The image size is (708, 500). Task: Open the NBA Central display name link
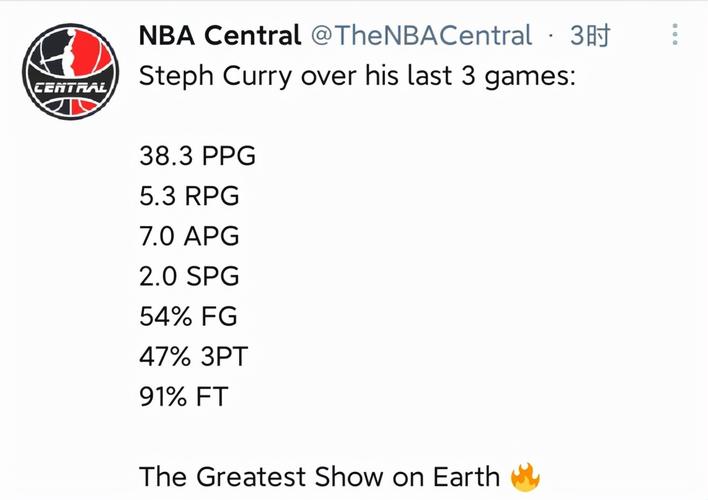point(219,36)
